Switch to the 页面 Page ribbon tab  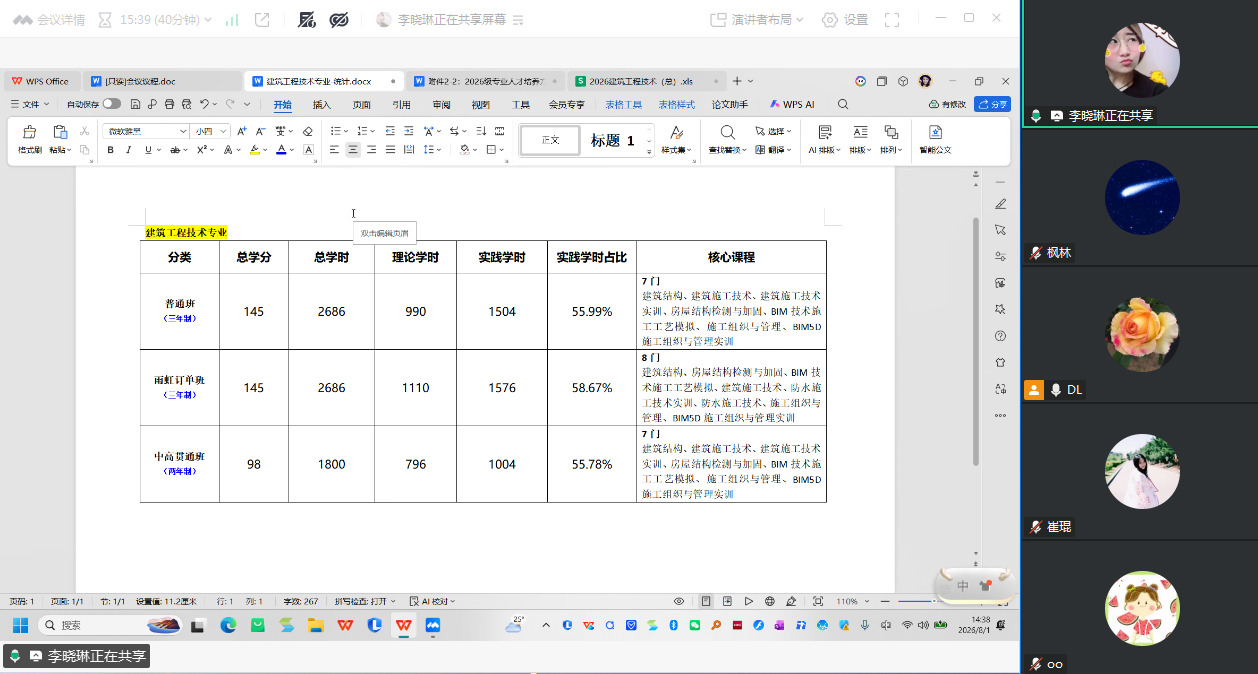[361, 104]
